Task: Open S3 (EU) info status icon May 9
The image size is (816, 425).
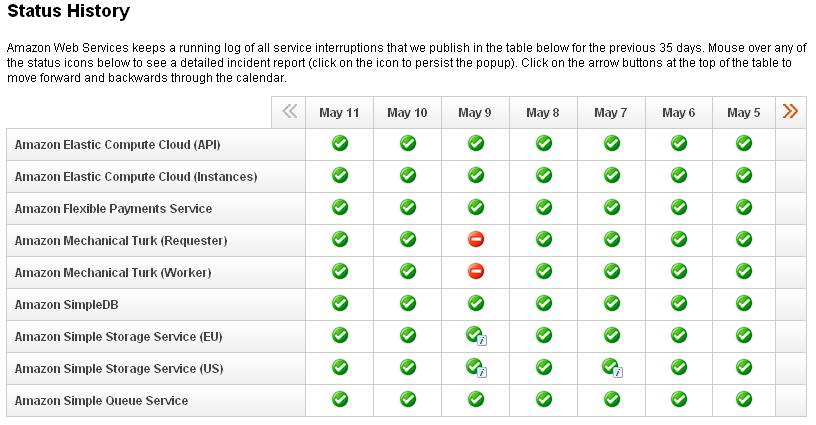Action: [477, 336]
